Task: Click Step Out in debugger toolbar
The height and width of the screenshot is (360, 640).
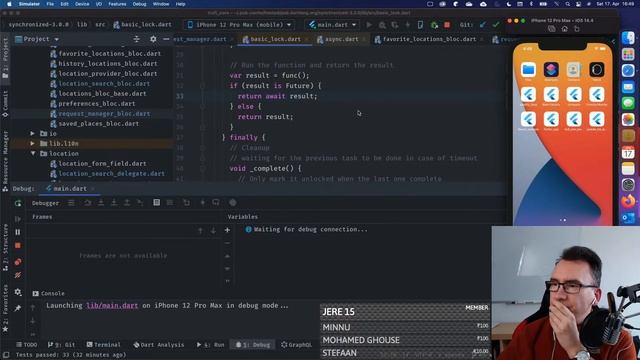Action: pos(127,203)
